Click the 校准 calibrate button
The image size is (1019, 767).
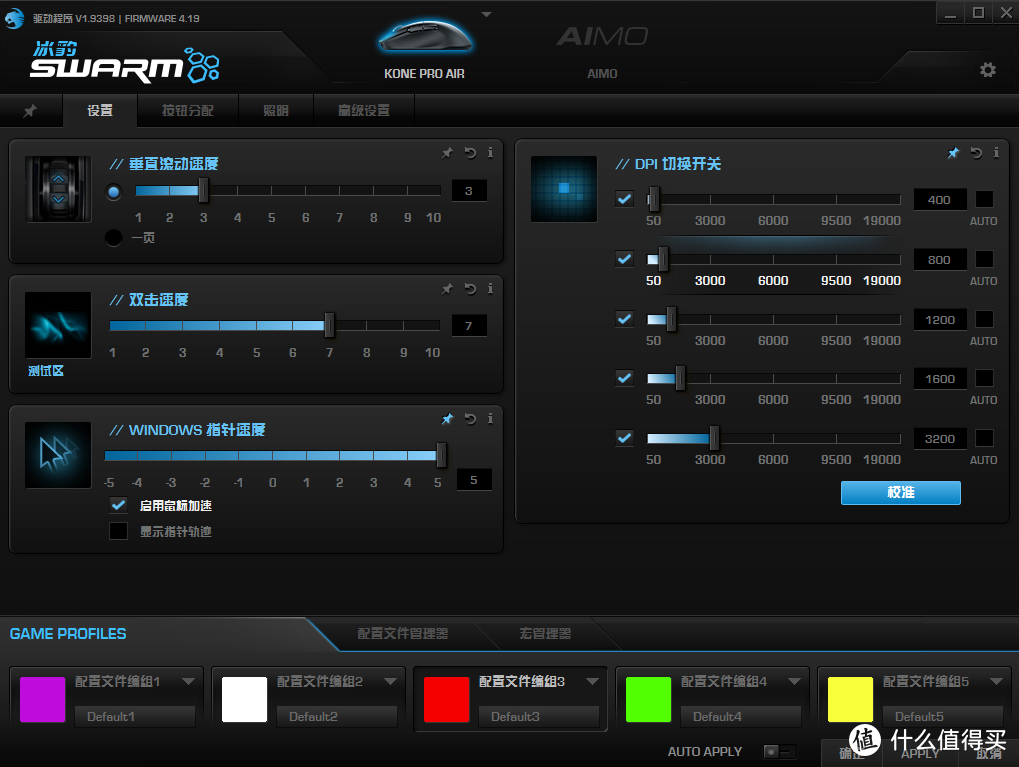[901, 493]
